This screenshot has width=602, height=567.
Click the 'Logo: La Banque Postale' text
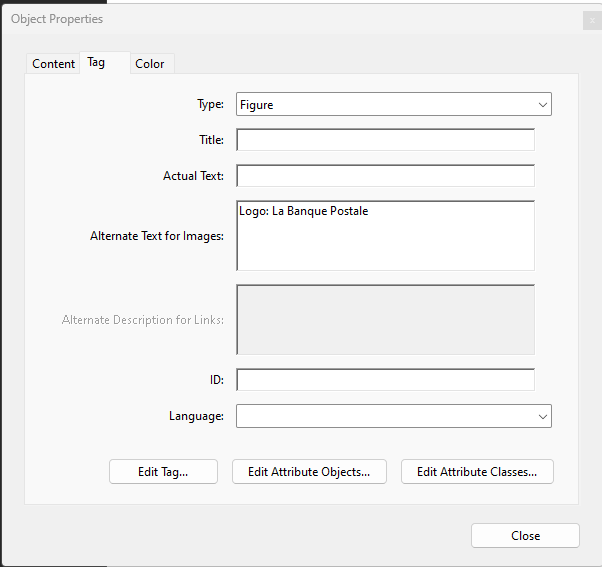[x=304, y=211]
